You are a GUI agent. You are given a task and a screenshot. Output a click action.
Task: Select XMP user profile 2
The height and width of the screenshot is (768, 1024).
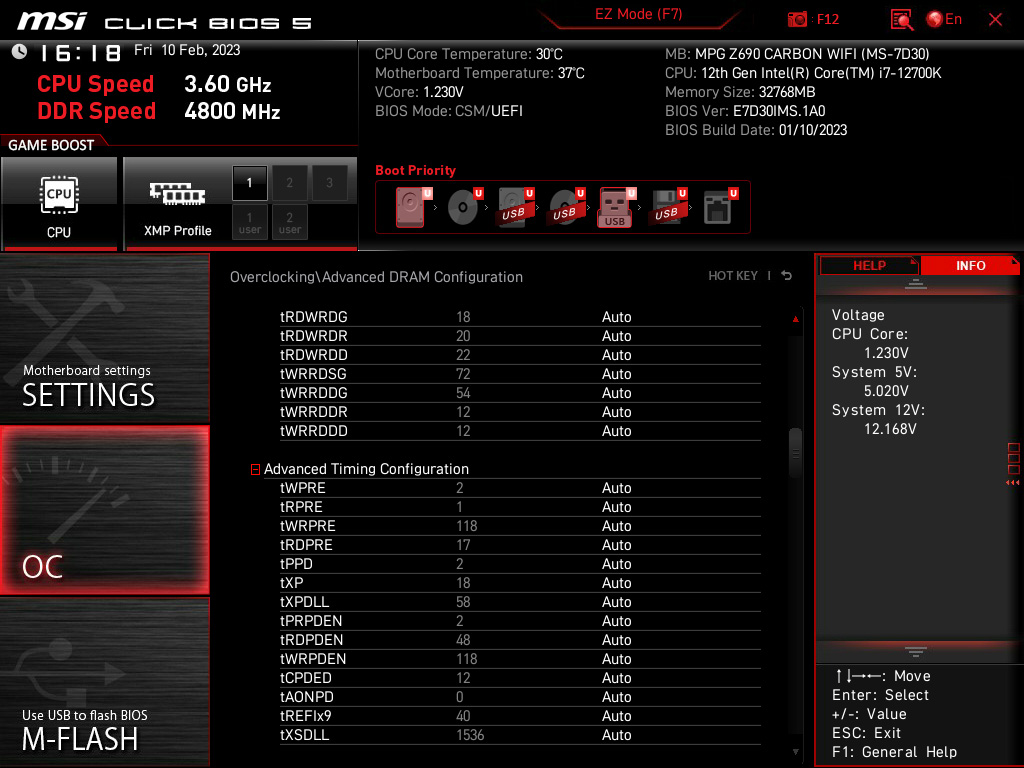(289, 222)
